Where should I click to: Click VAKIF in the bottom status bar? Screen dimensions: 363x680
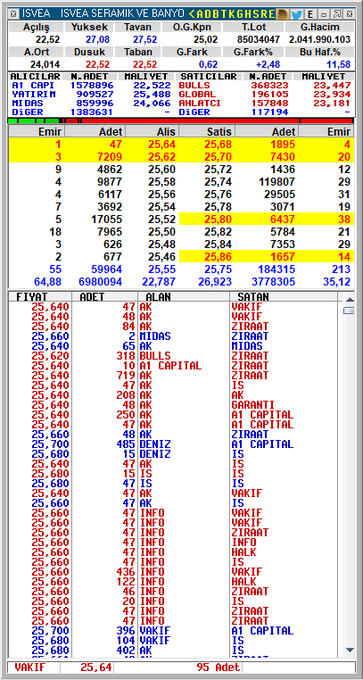pos(29,667)
